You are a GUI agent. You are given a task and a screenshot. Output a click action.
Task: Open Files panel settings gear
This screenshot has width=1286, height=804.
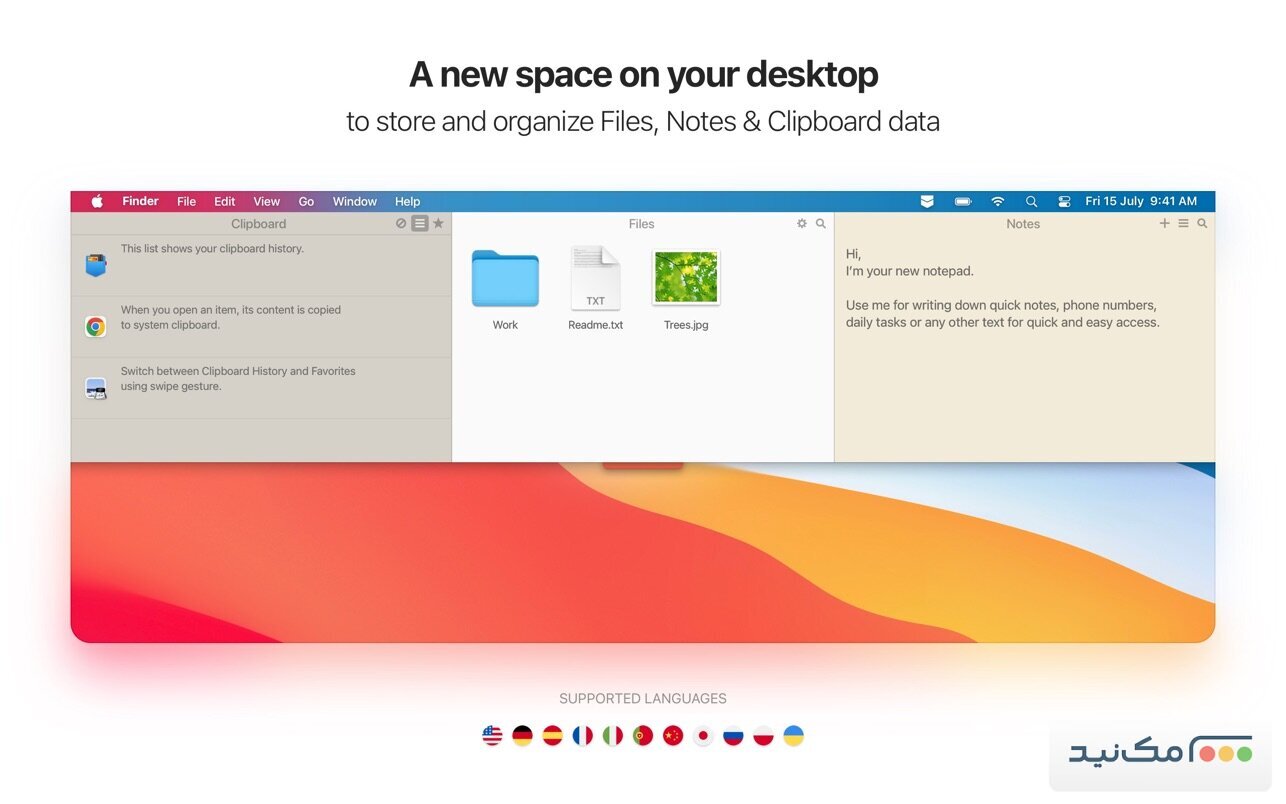[x=802, y=224]
